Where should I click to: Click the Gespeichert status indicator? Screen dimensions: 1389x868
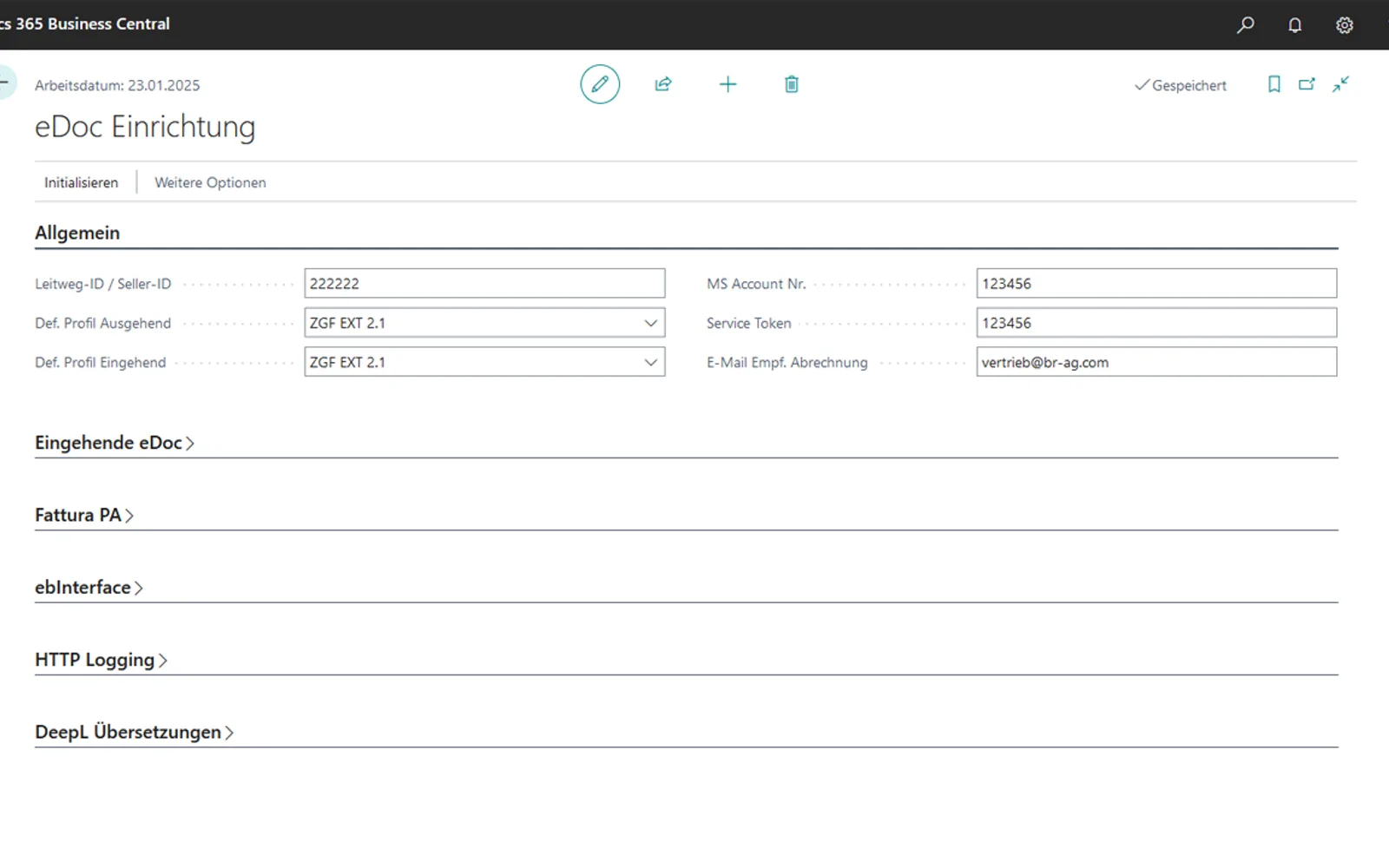1181,85
